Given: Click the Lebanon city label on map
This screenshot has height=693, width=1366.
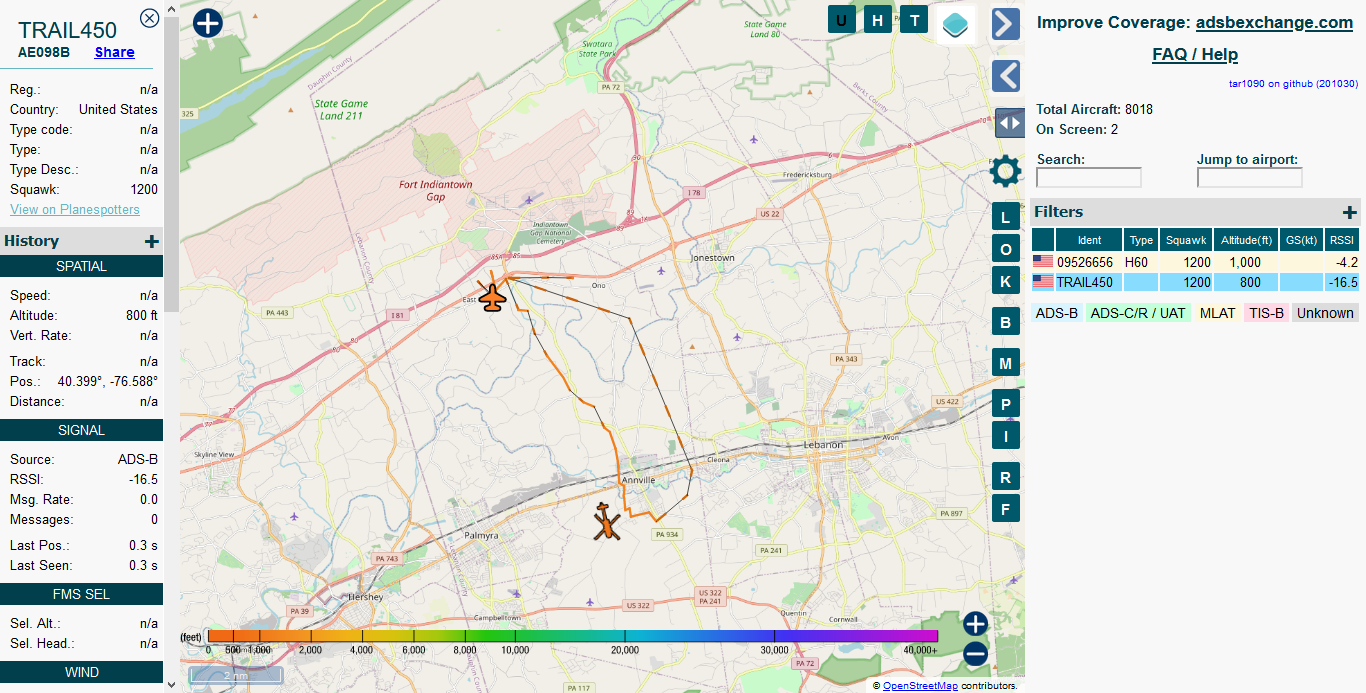Looking at the screenshot, I should pyautogui.click(x=824, y=444).
